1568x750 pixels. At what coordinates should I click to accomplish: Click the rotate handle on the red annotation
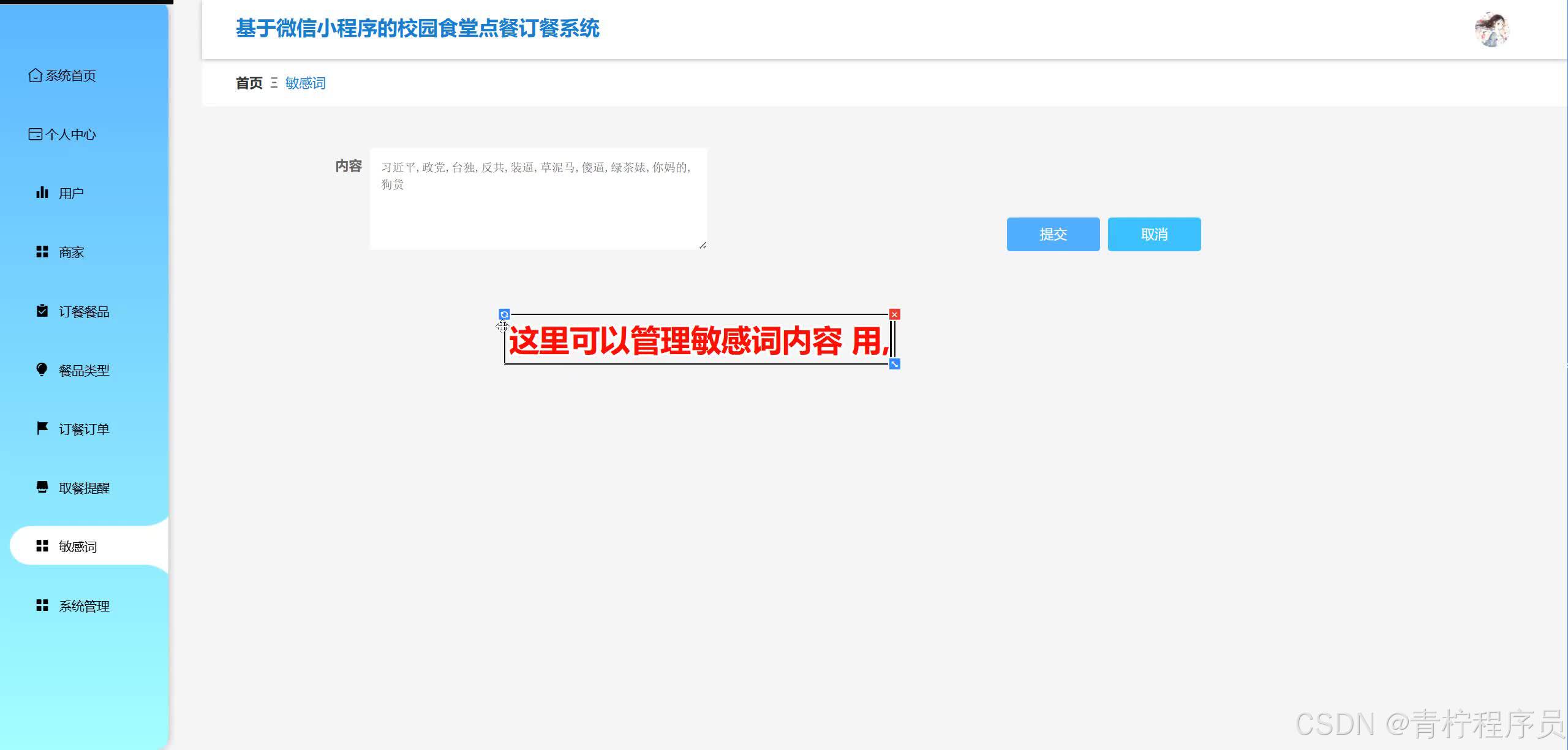tap(503, 314)
